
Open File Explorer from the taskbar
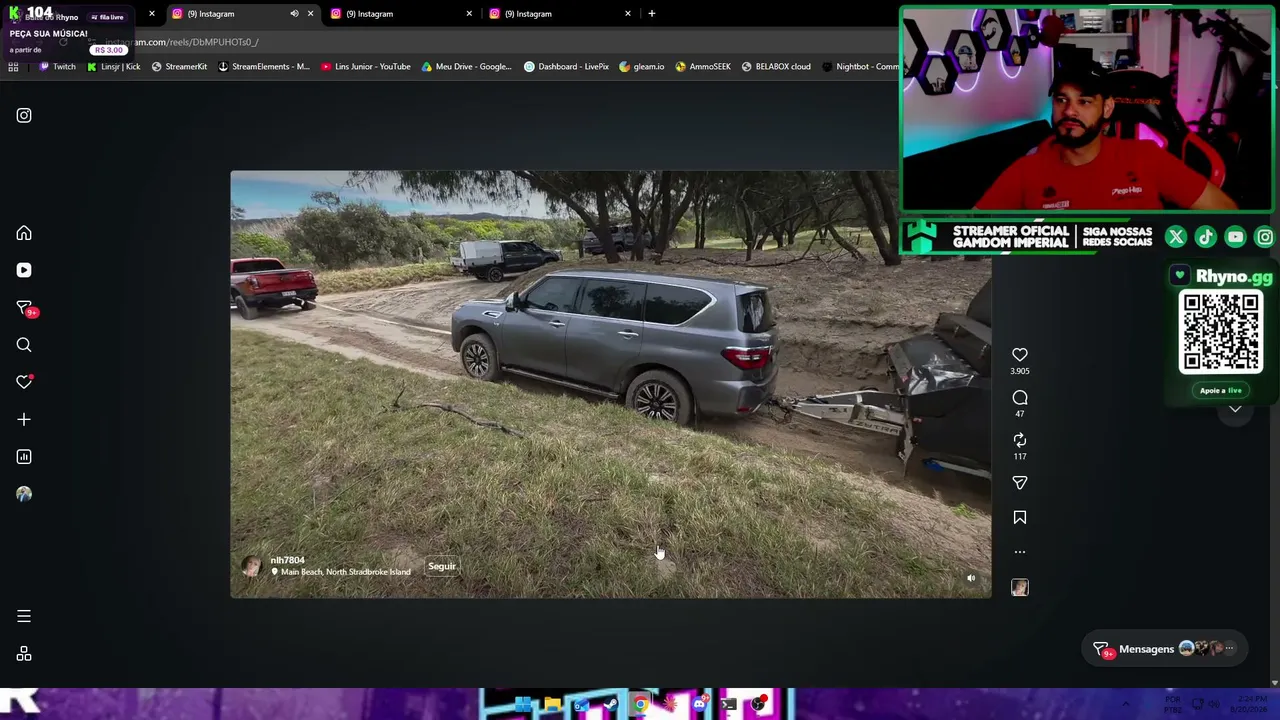click(552, 705)
